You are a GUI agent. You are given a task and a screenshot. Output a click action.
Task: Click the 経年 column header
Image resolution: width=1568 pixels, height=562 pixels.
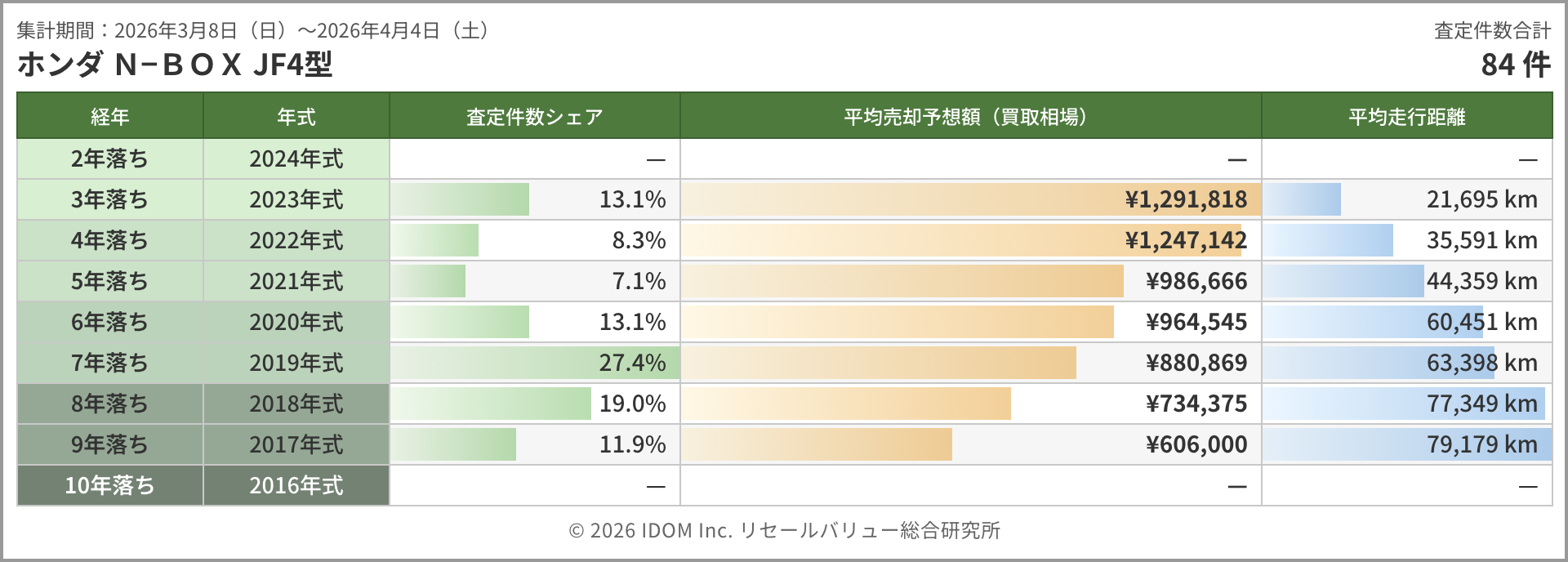pyautogui.click(x=110, y=117)
